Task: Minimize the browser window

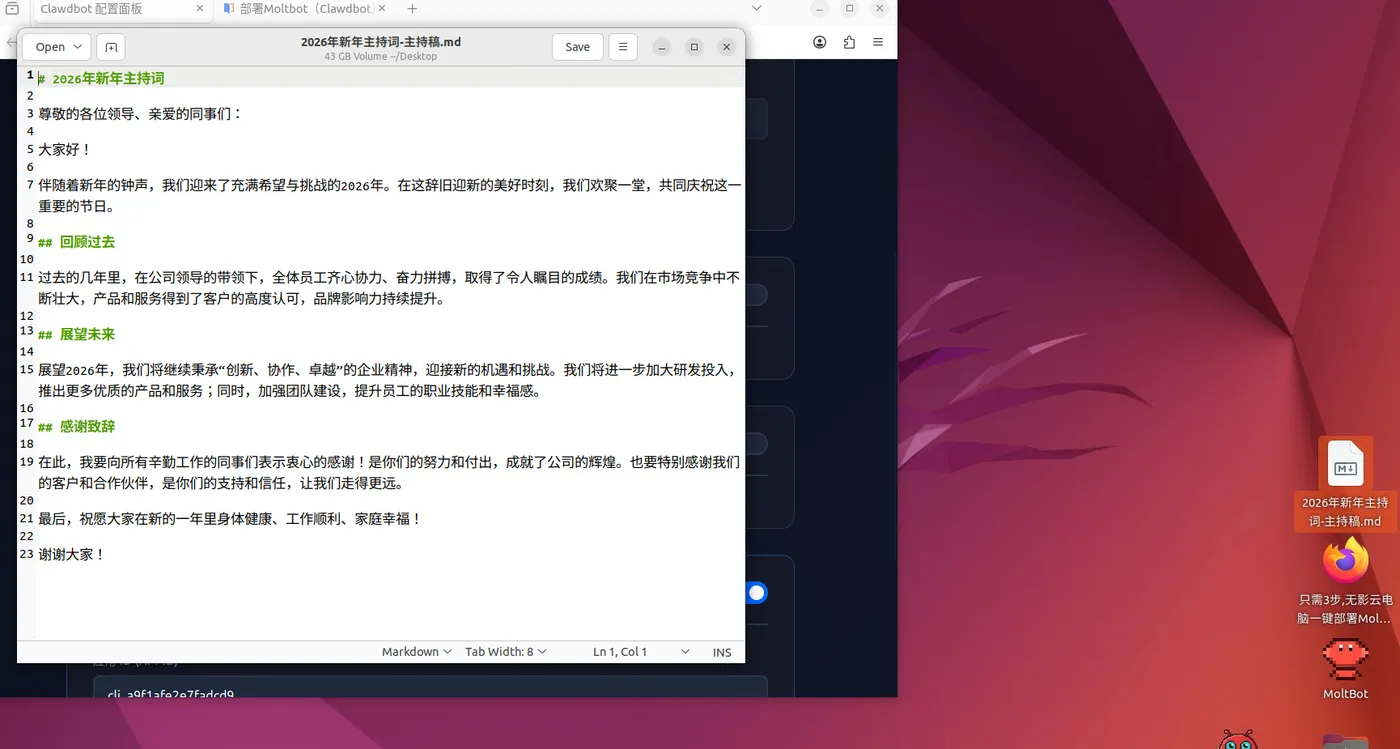Action: tap(820, 9)
